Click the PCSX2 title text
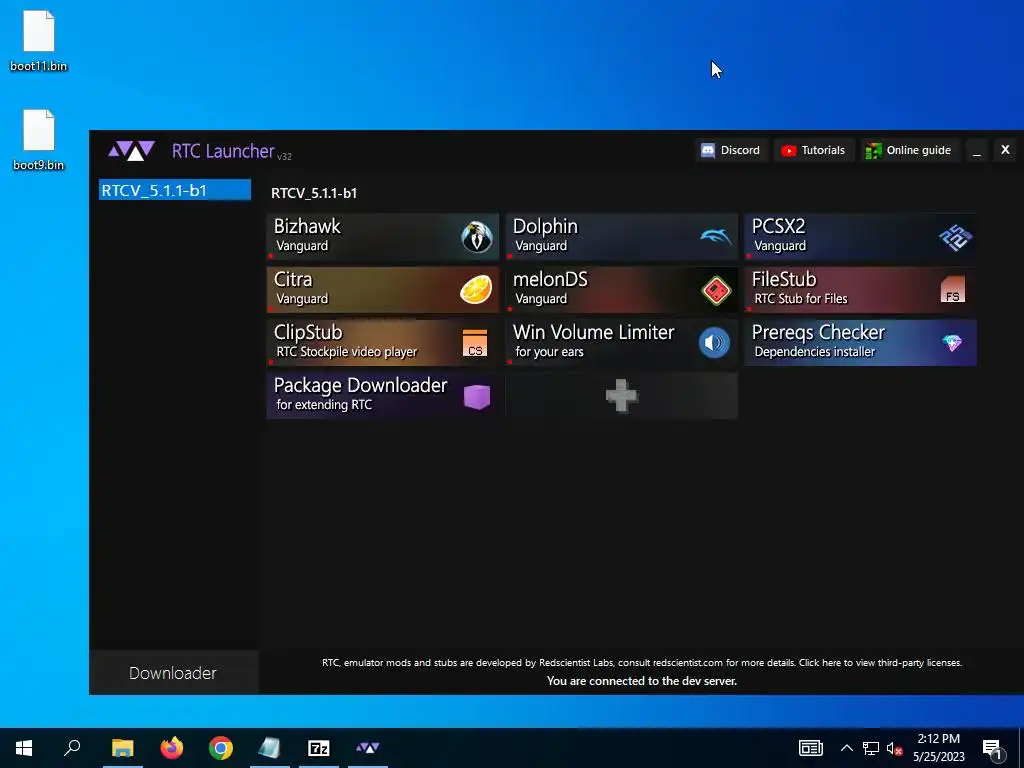Viewport: 1024px width, 768px height. [x=778, y=227]
